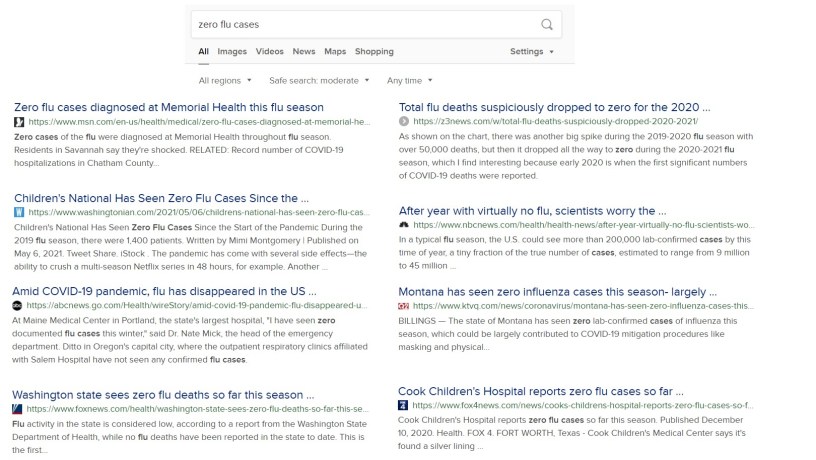The image size is (816, 460).
Task: Click the Washingtonian favicon icon
Action: coord(19,212)
